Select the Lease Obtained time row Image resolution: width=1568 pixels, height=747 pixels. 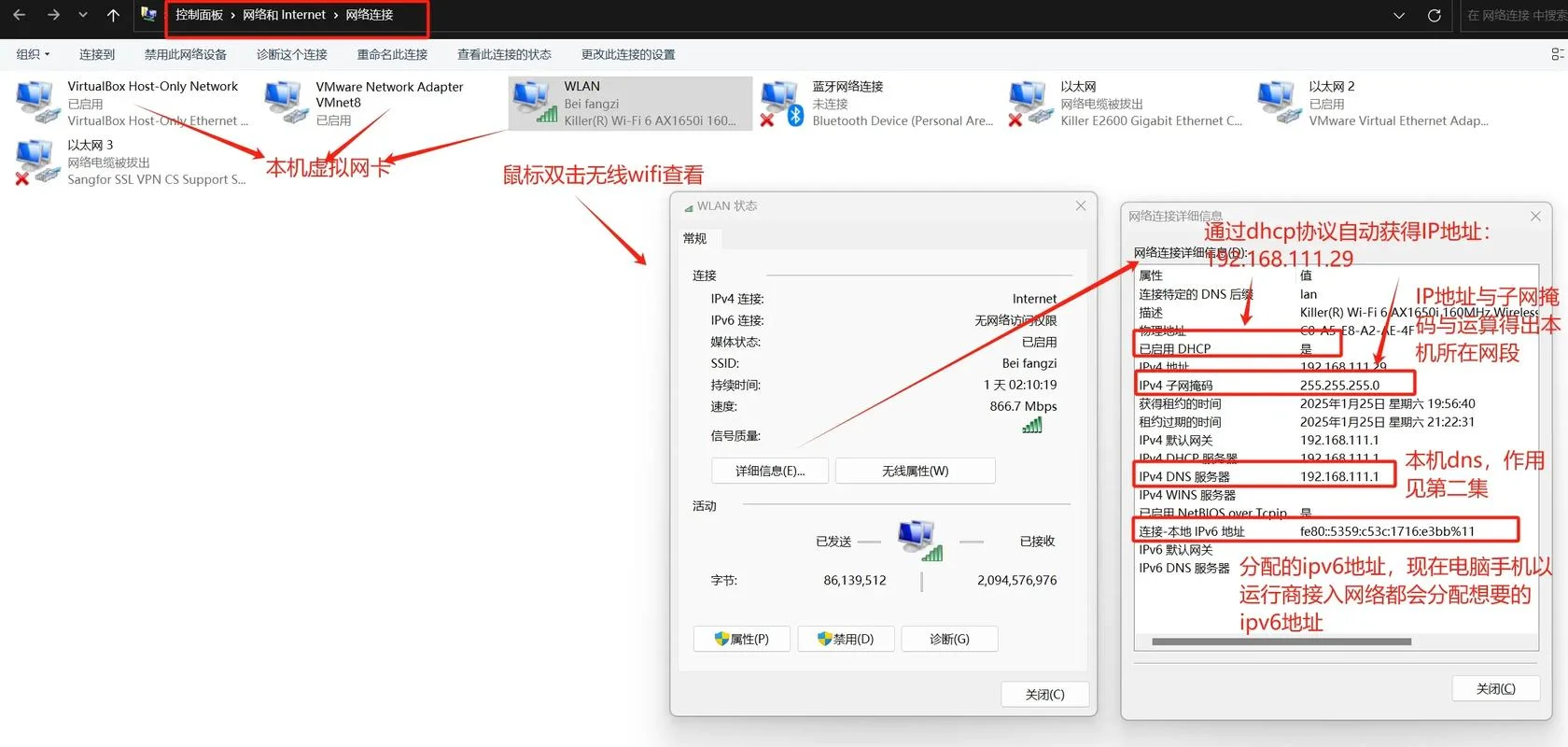coord(1337,403)
